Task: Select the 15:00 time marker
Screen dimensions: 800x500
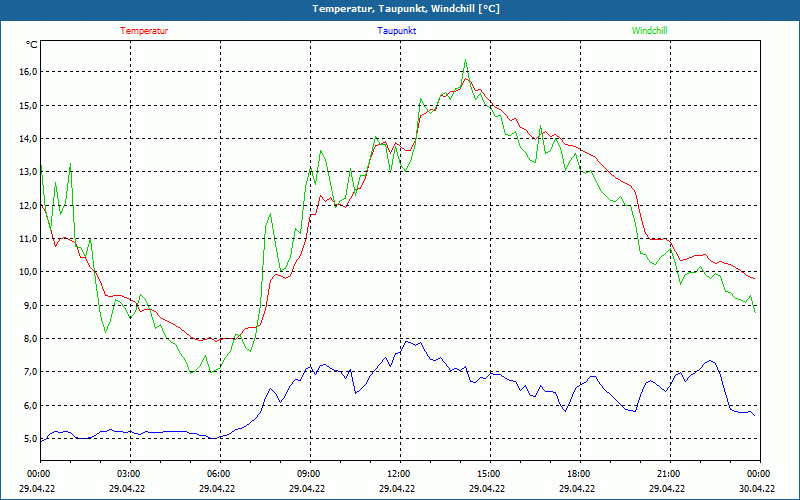Action: coord(489,474)
